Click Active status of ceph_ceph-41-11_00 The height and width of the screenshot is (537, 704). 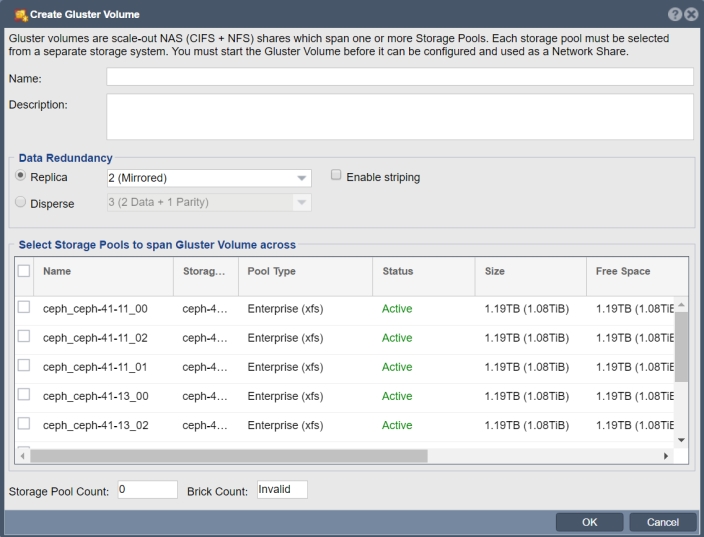397,309
